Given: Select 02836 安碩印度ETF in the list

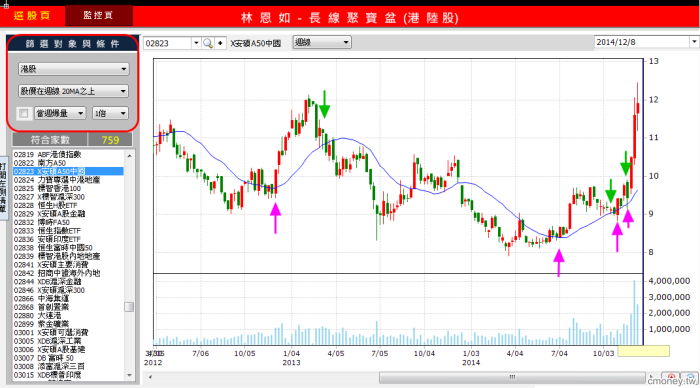Looking at the screenshot, I should click(68, 239).
